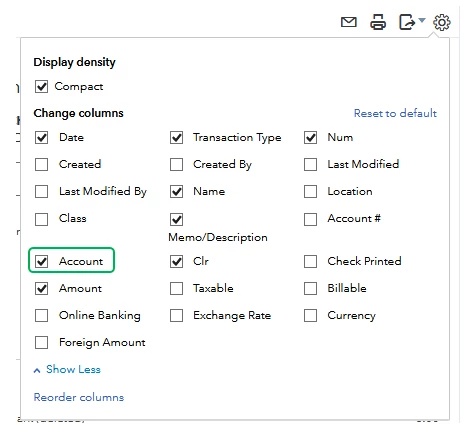Uncheck the Date column checkbox
This screenshot has width=470, height=442.
(x=41, y=137)
